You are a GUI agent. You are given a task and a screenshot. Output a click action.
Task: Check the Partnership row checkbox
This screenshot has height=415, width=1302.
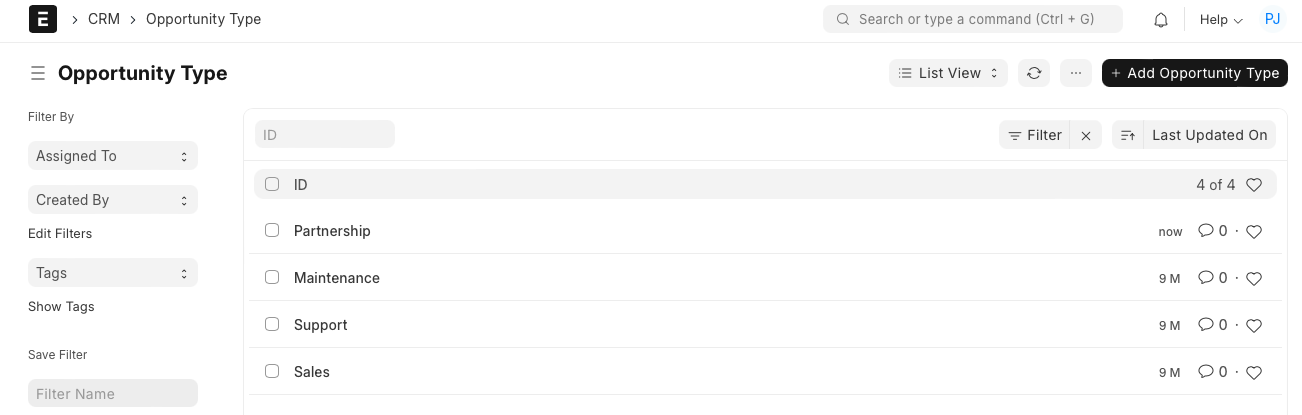(272, 230)
